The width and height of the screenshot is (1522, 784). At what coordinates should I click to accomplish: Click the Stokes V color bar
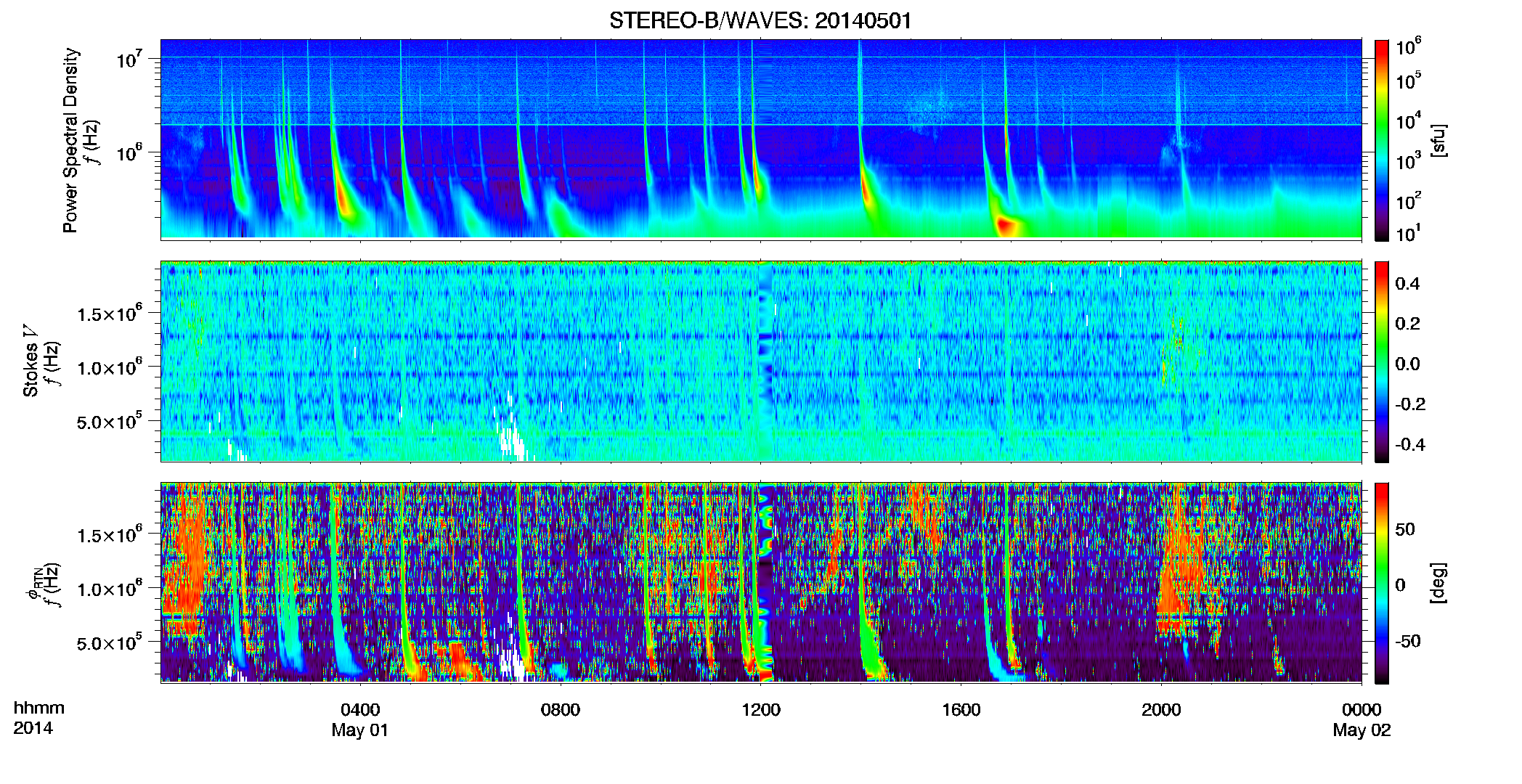1382,362
